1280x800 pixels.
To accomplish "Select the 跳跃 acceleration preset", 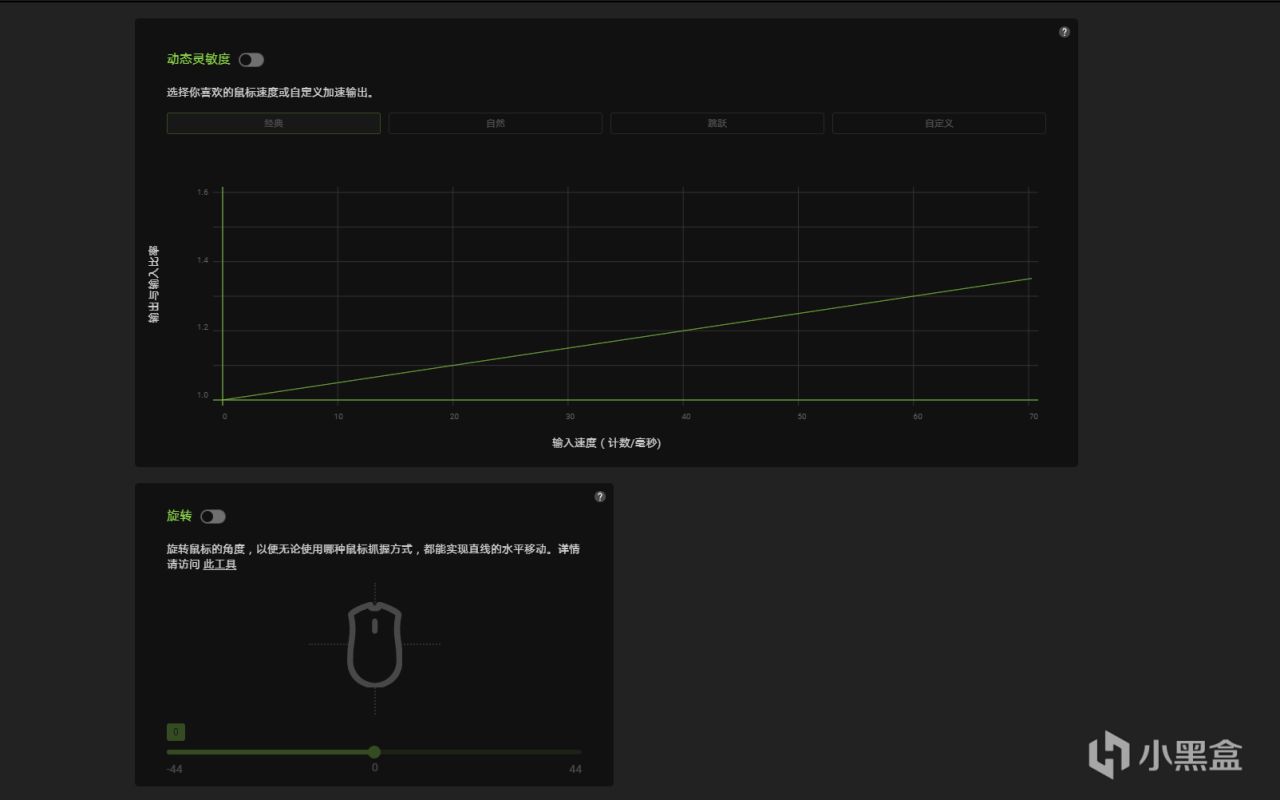I will click(x=717, y=123).
